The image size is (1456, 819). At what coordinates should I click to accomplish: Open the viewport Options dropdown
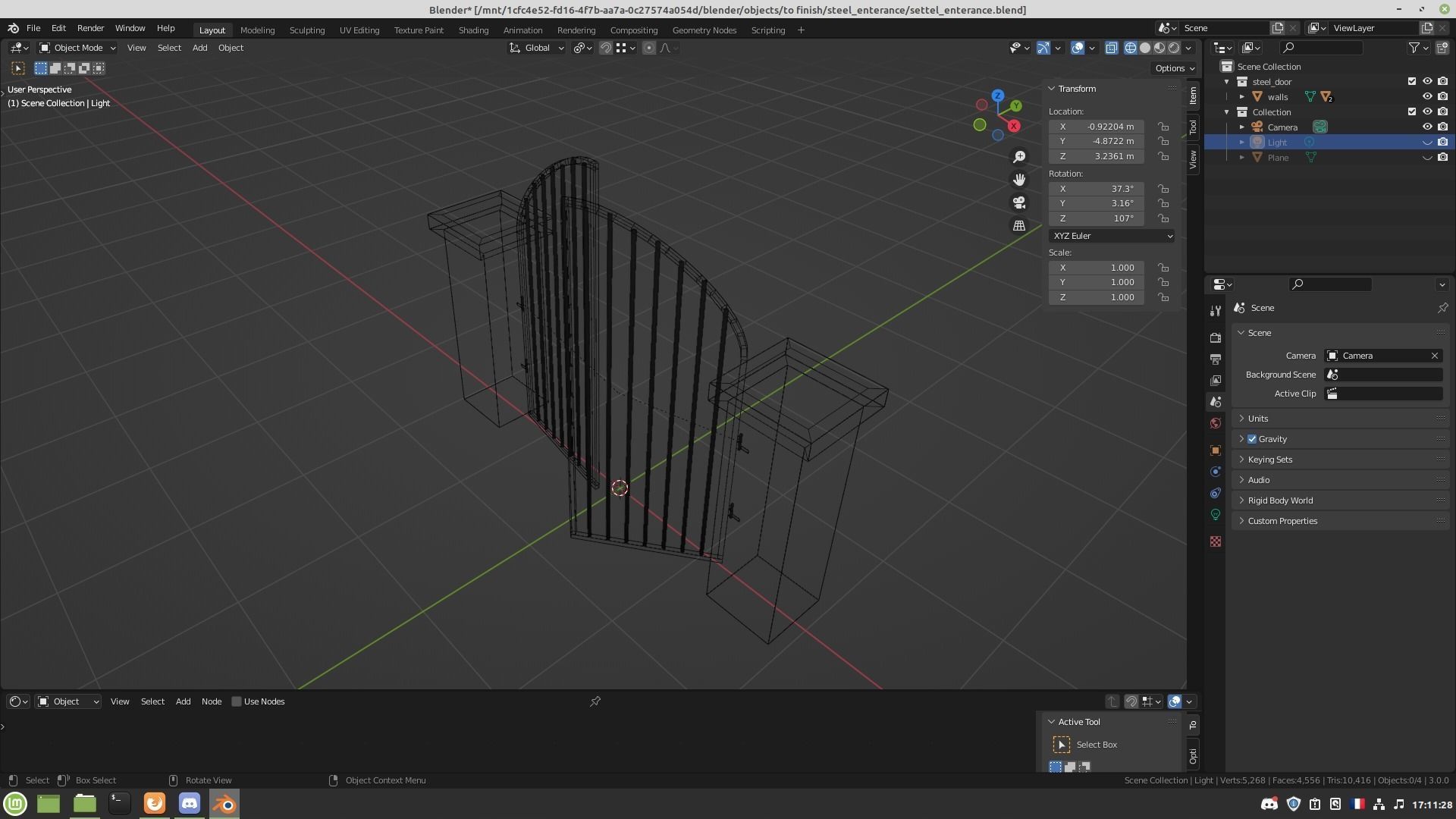[x=1175, y=68]
